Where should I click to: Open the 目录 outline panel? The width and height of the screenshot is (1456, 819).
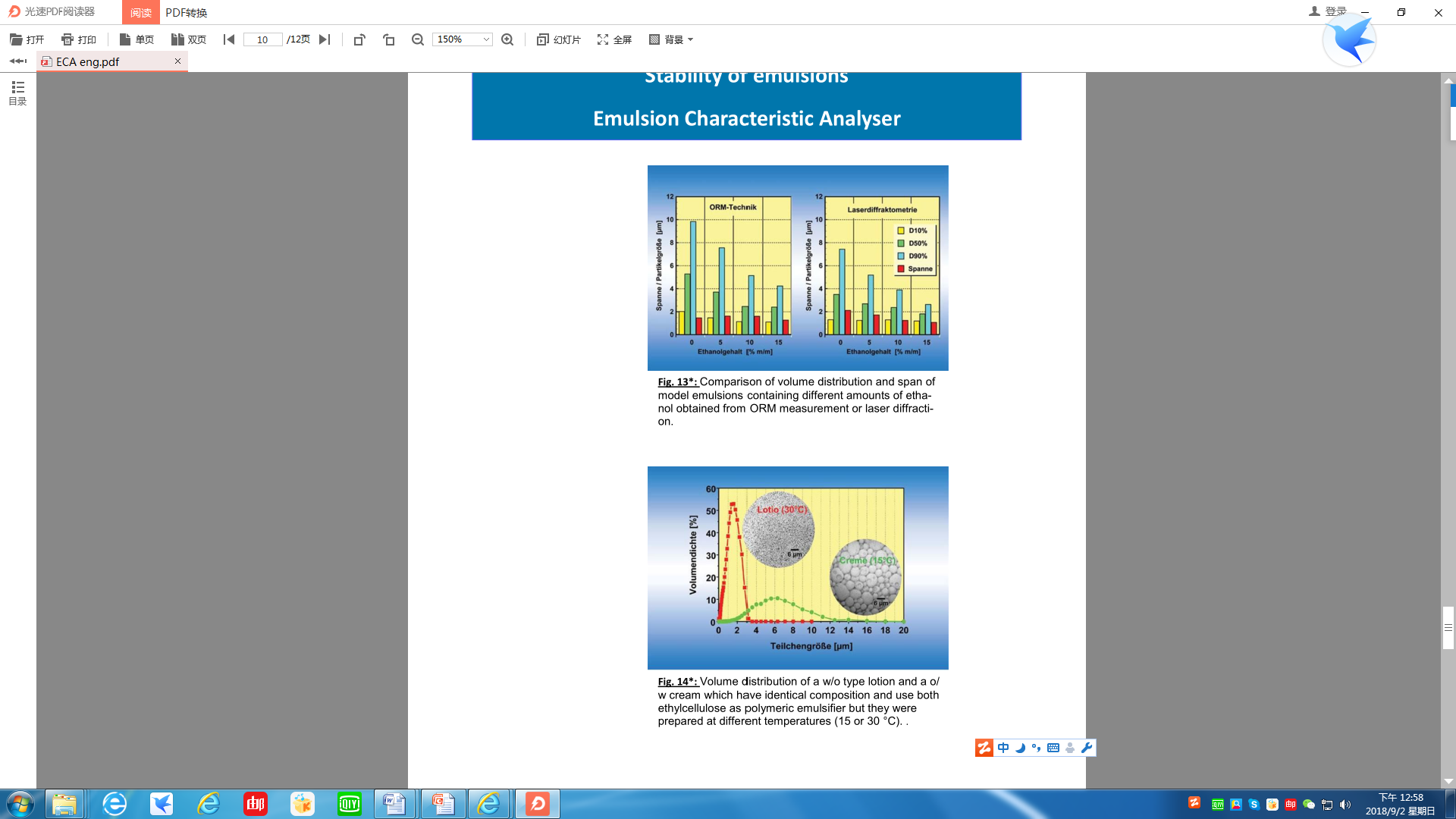click(17, 93)
